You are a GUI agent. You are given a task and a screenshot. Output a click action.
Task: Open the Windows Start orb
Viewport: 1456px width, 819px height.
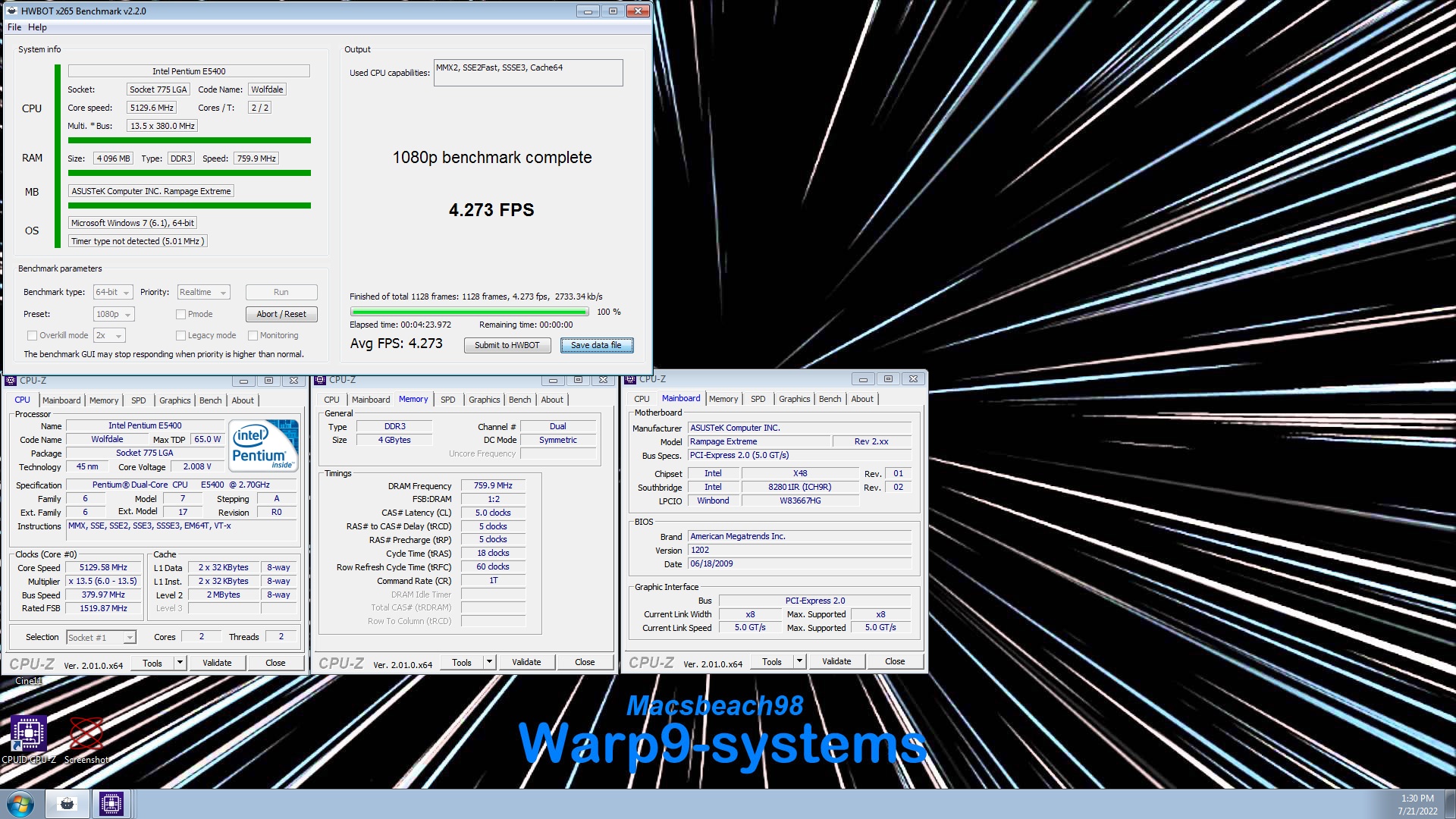click(20, 804)
